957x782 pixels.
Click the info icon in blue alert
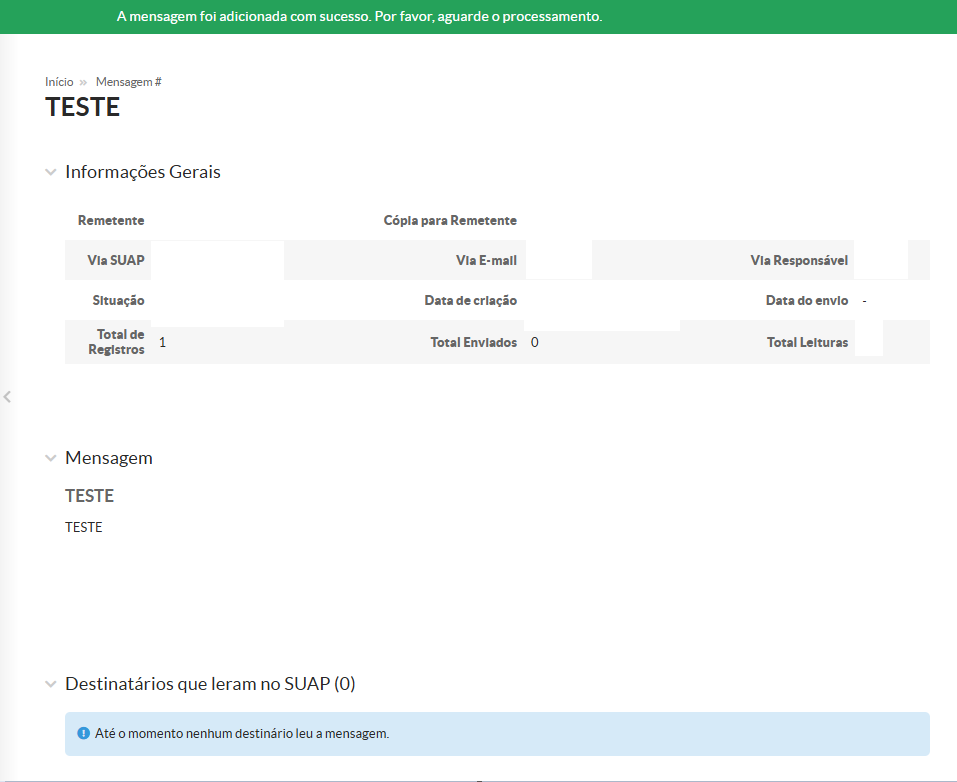84,734
